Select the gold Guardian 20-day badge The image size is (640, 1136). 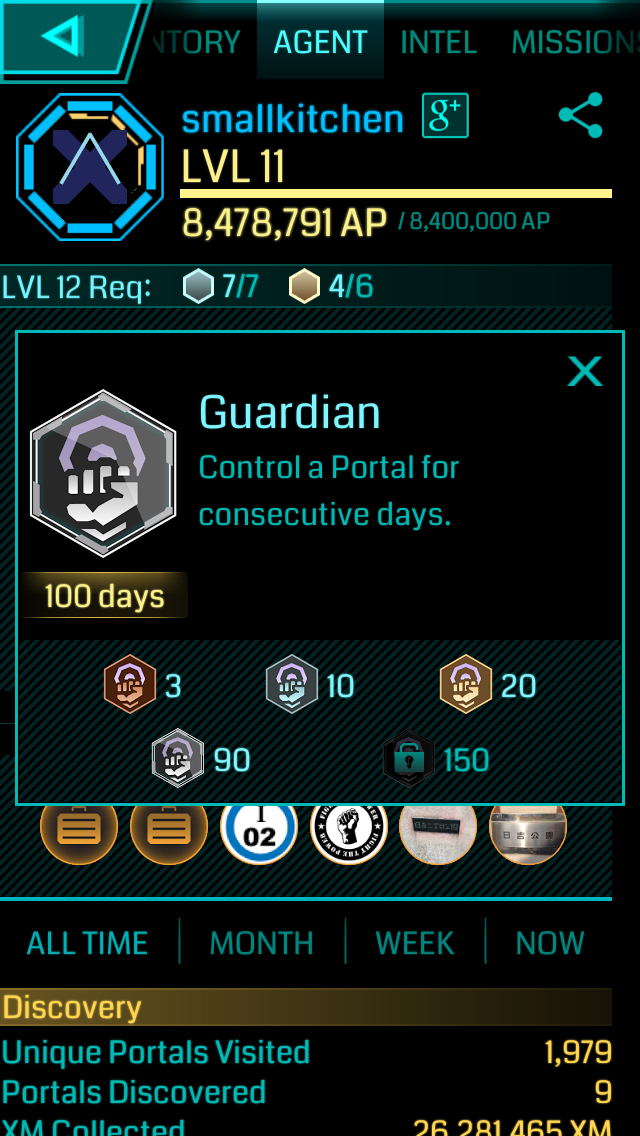[466, 684]
